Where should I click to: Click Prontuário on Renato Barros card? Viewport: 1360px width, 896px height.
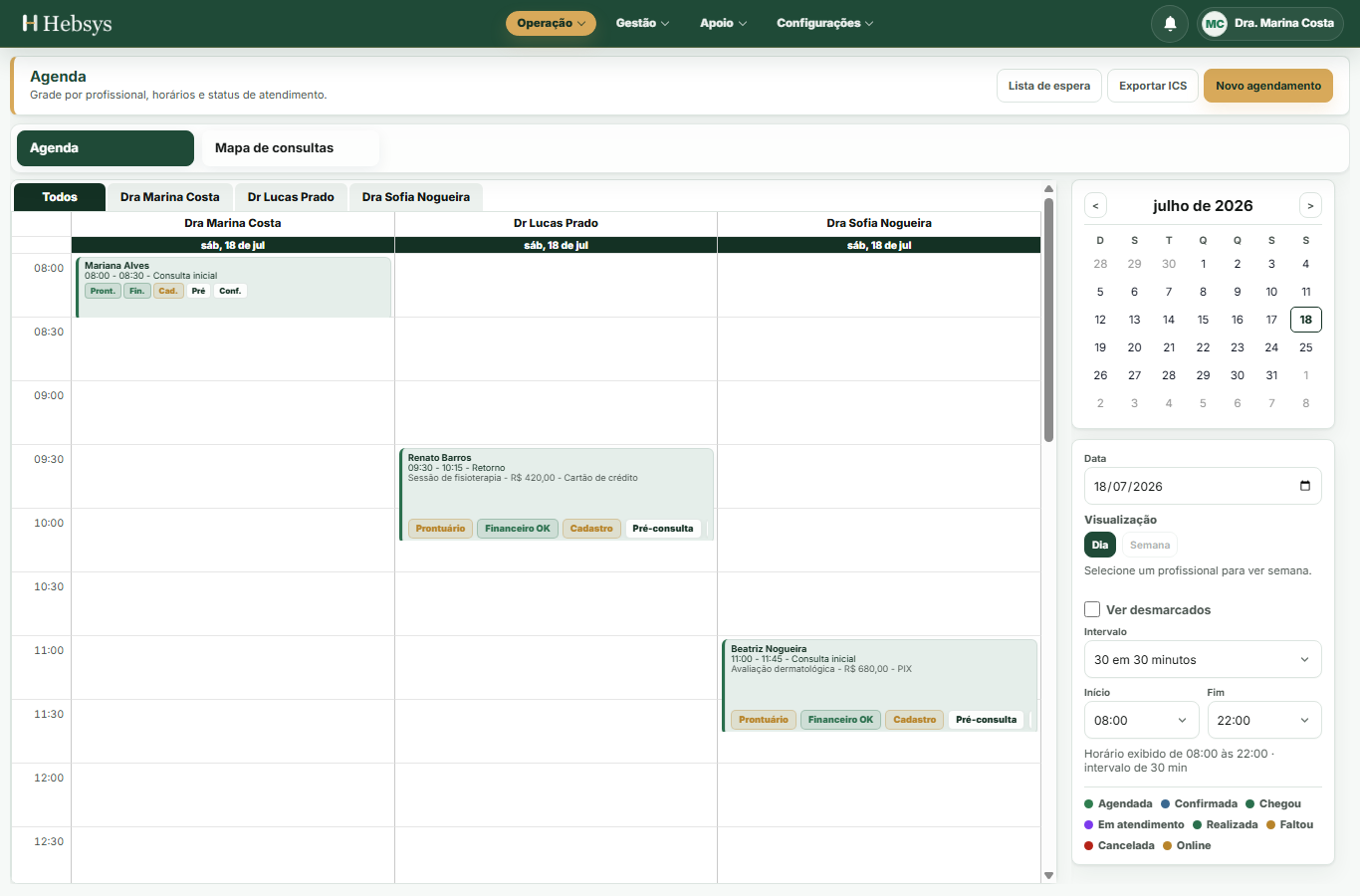[440, 529]
